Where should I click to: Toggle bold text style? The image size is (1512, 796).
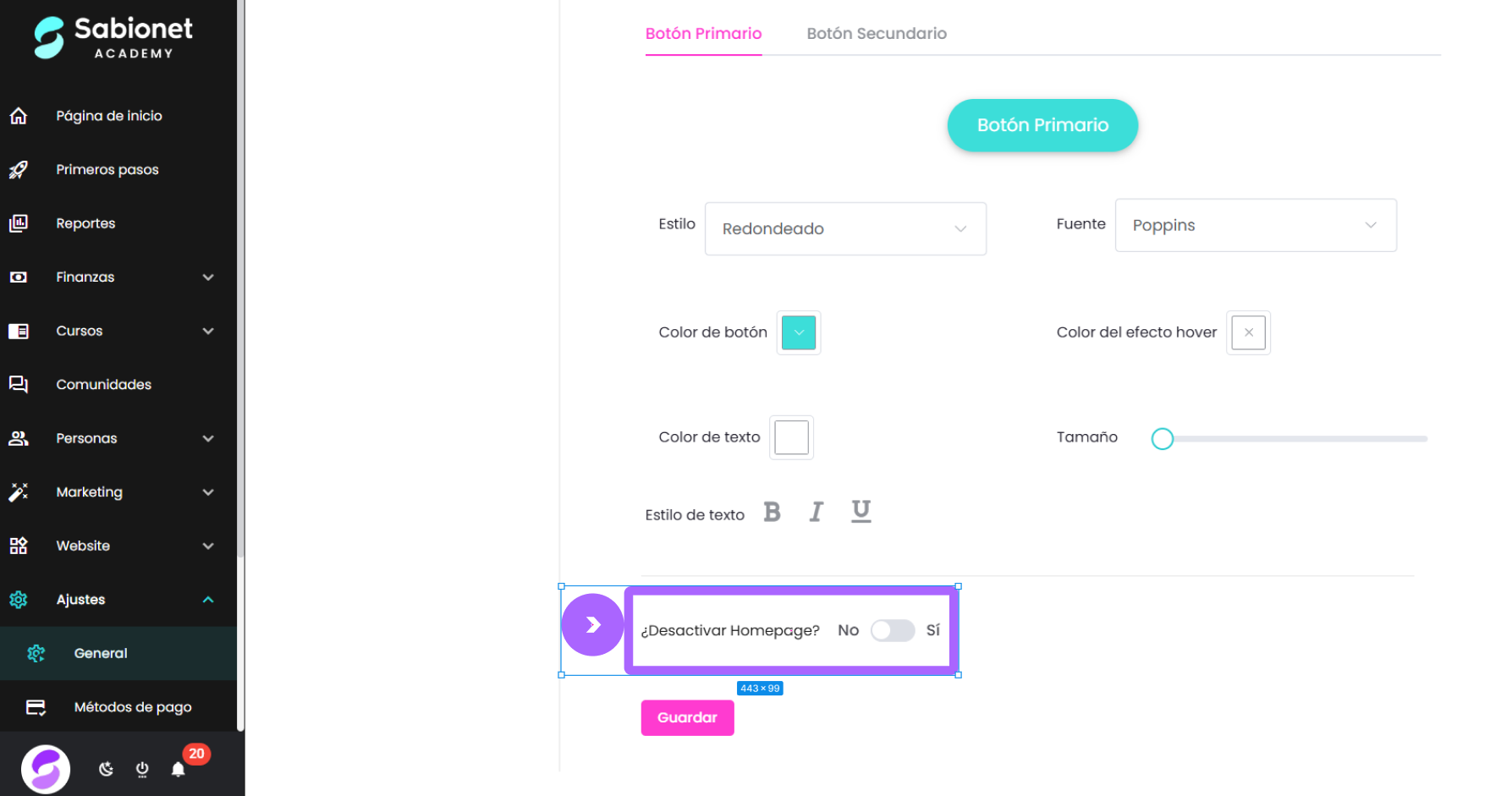pyautogui.click(x=772, y=512)
